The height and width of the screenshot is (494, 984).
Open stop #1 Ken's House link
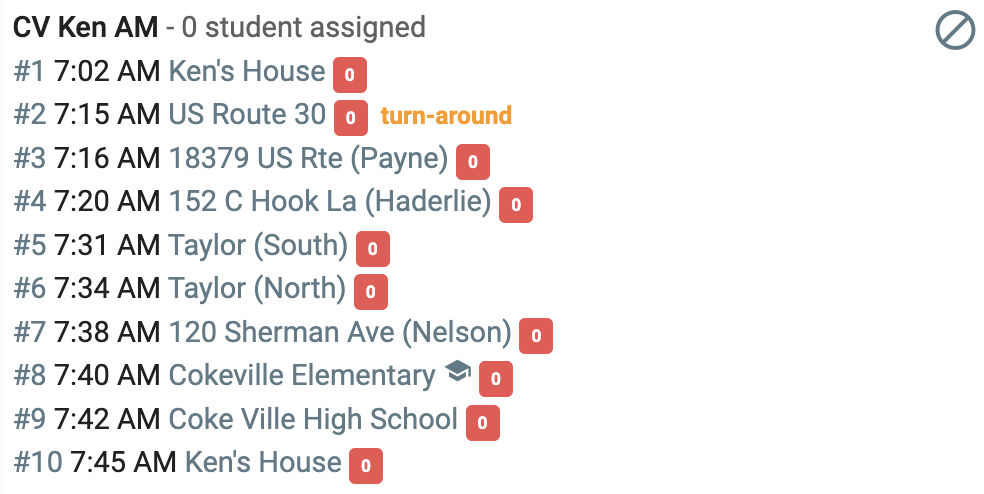(x=247, y=71)
